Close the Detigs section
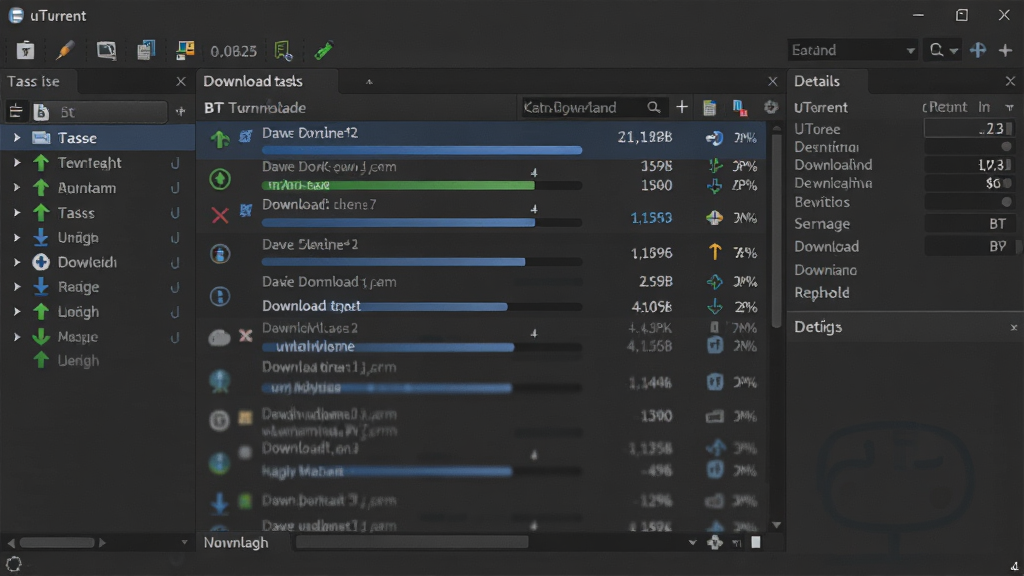This screenshot has width=1024, height=576. point(1014,327)
